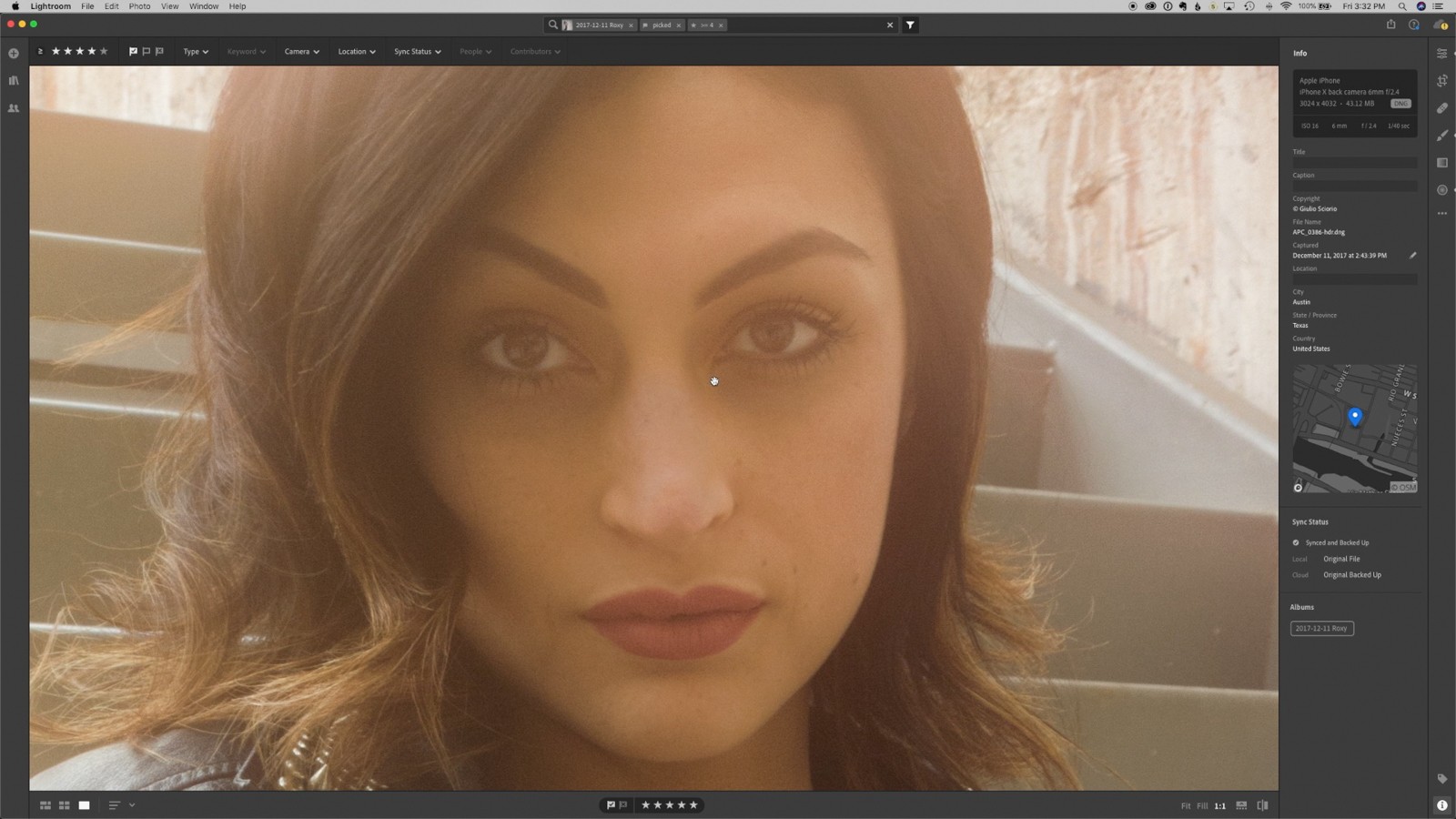Open the Location filter dropdown
This screenshot has width=1456, height=819.
357,52
